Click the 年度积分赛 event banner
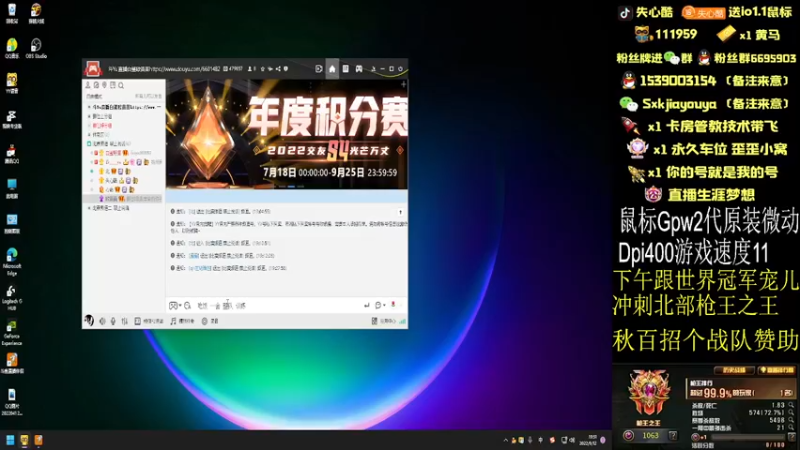800x450 pixels. click(287, 134)
